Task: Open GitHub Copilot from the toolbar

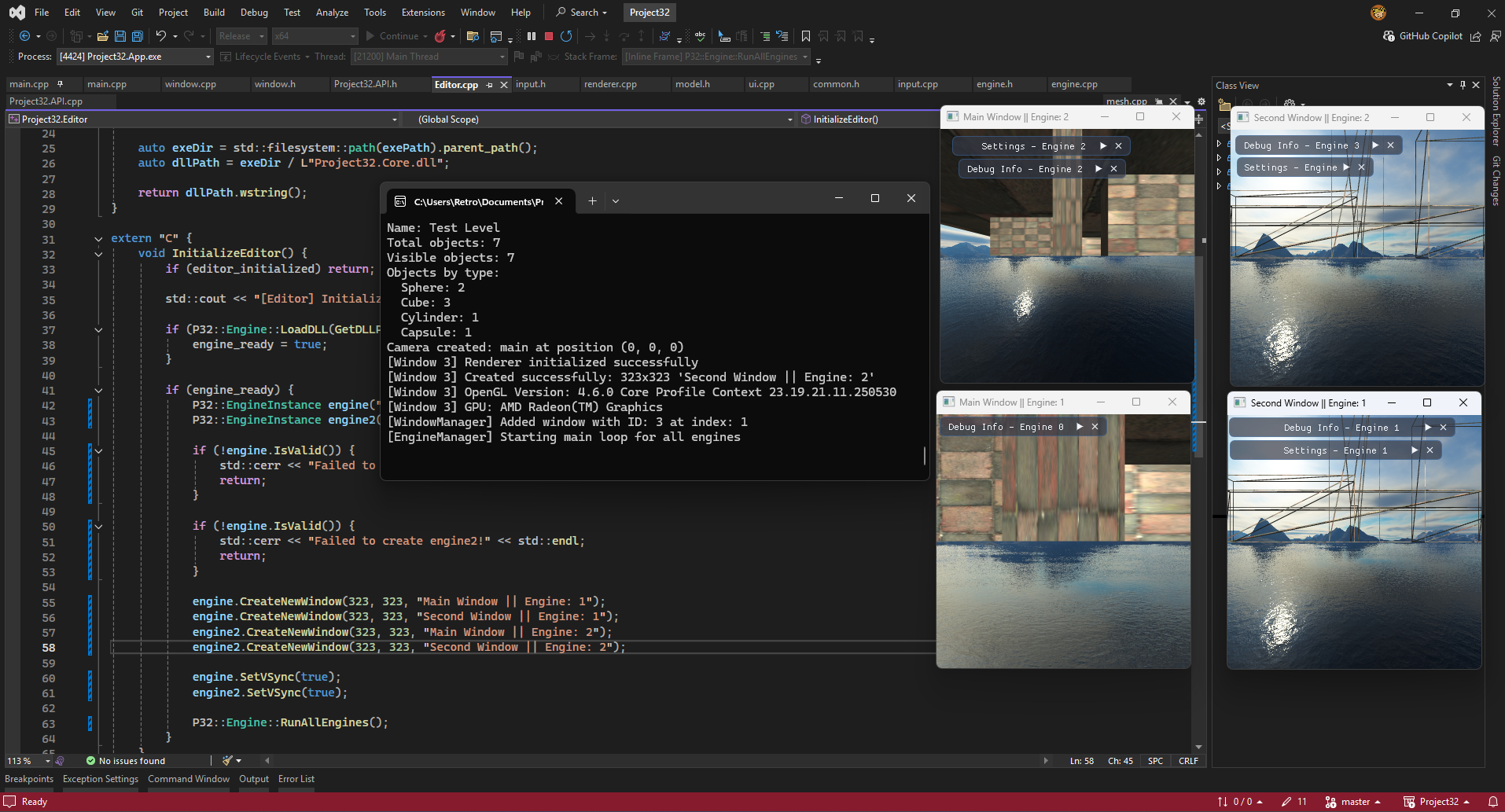Action: click(x=1422, y=36)
